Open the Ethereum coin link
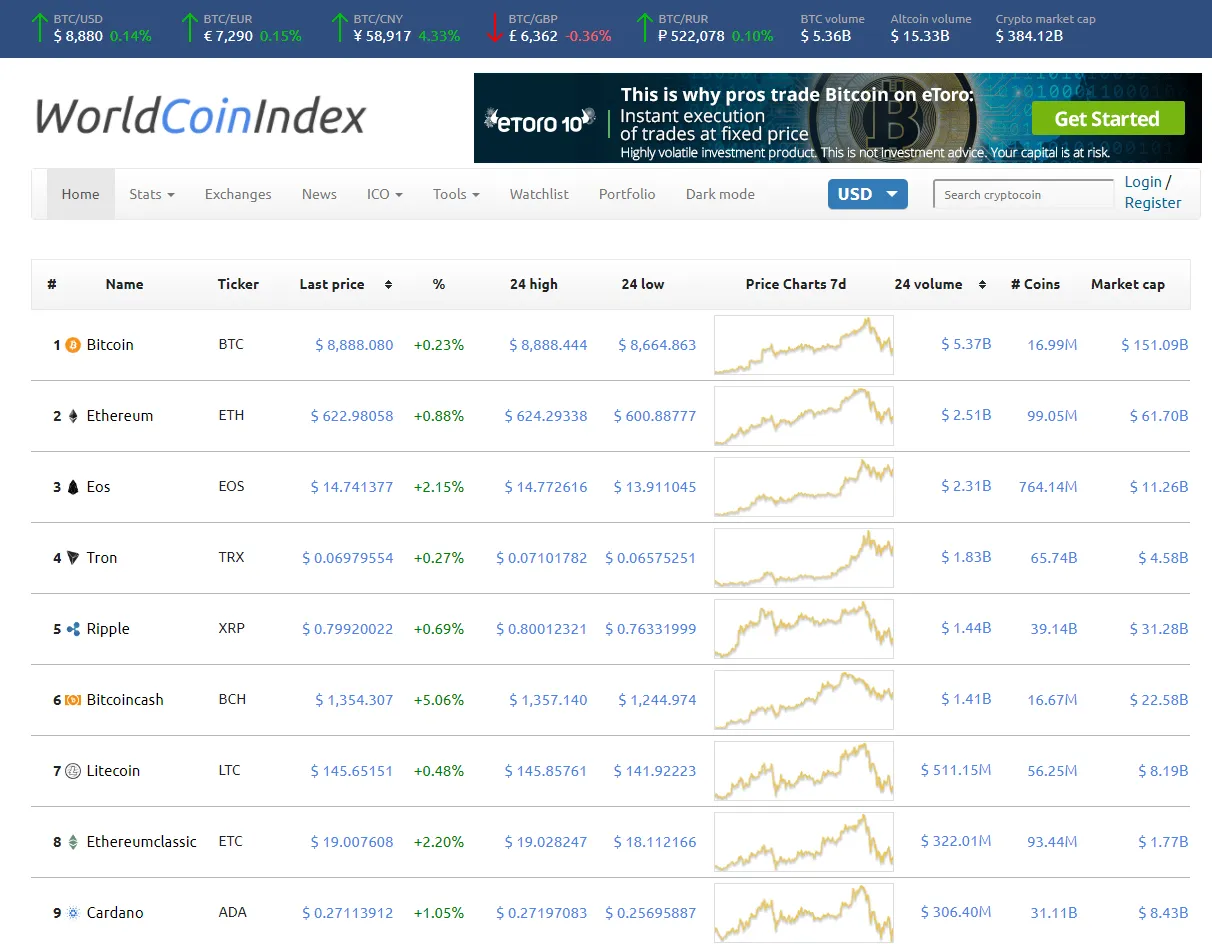The image size is (1212, 944). (120, 416)
